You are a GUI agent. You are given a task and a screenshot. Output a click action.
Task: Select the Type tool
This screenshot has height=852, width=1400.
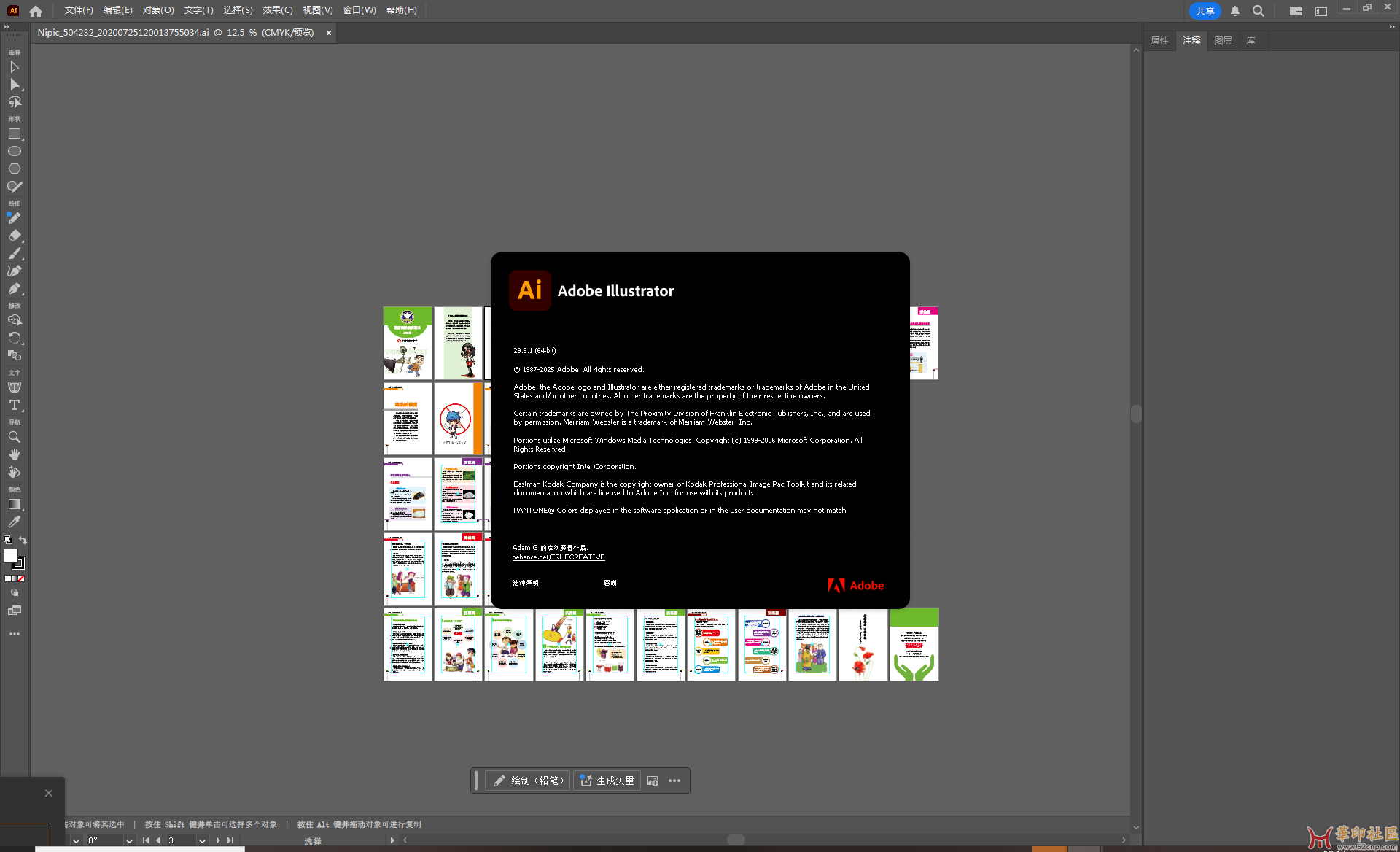point(15,405)
